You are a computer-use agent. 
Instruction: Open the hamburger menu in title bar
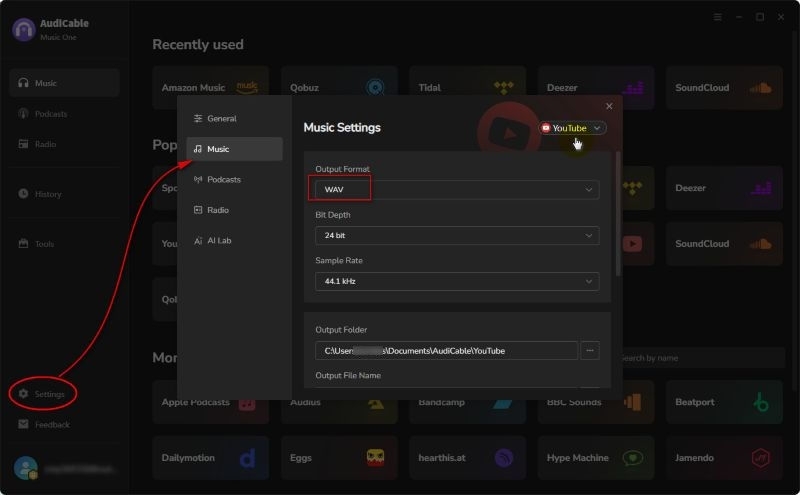coord(717,17)
